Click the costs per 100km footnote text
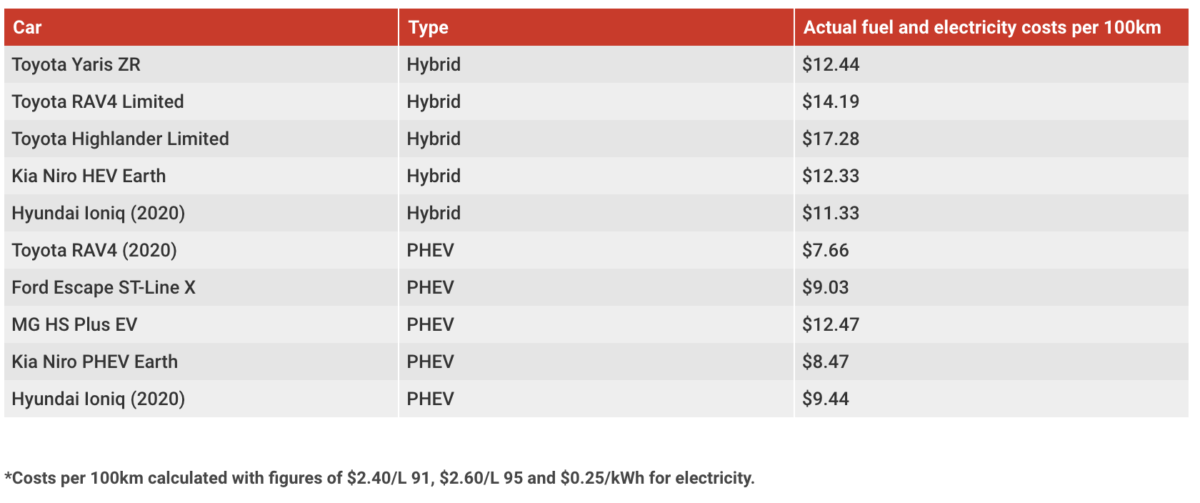Image resolution: width=1200 pixels, height=503 pixels. click(x=380, y=478)
